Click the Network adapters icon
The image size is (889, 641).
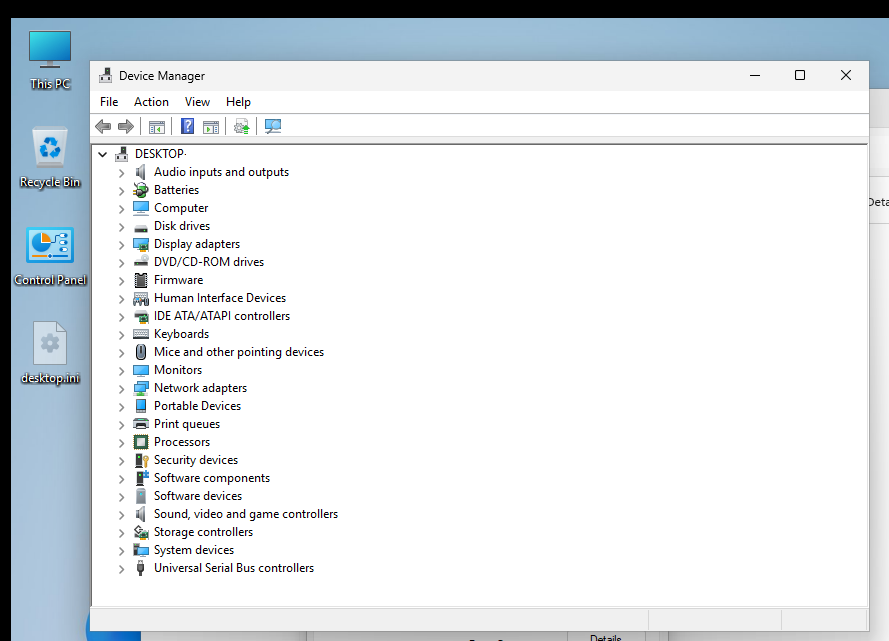(x=141, y=388)
